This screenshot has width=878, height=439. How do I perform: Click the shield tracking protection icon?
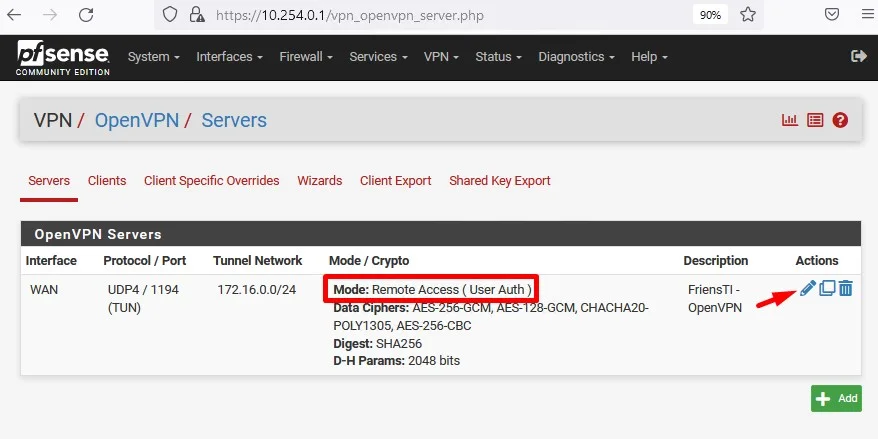click(x=170, y=15)
